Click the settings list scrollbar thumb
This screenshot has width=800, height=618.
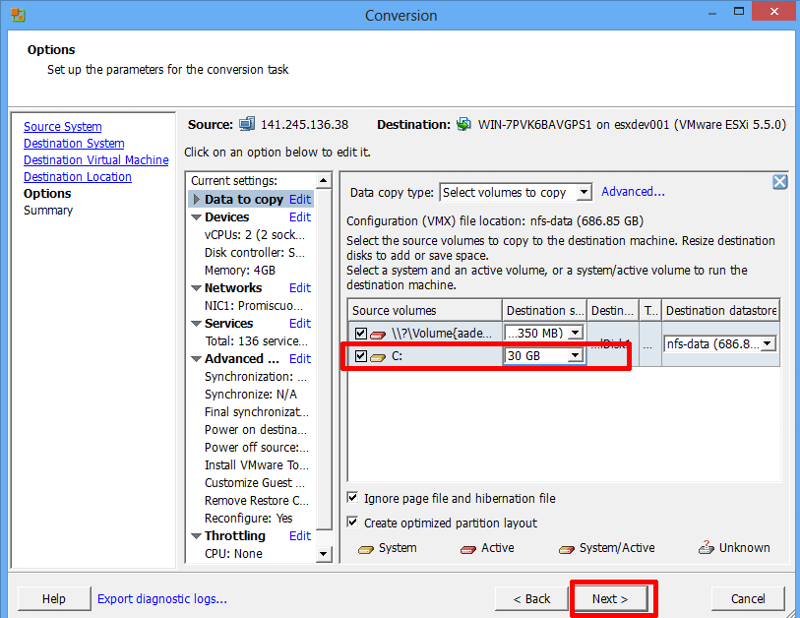[323, 358]
